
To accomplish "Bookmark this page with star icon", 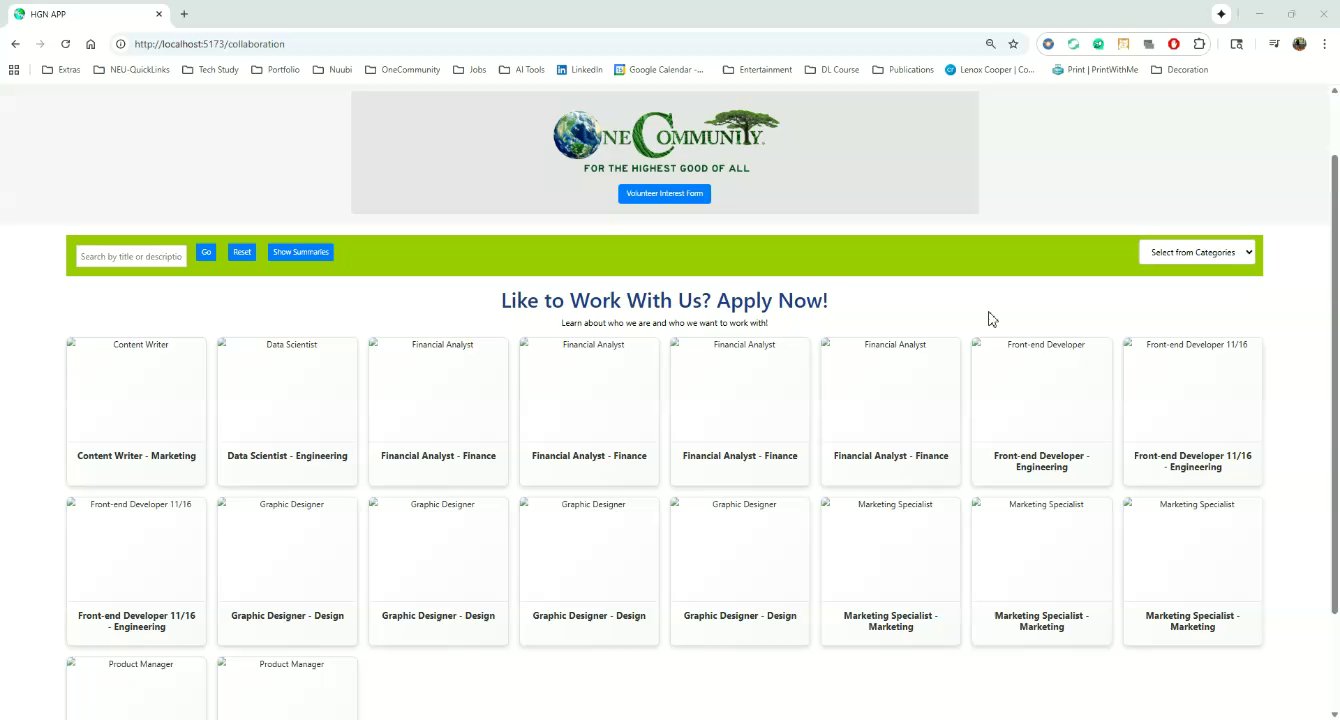I will pyautogui.click(x=1013, y=44).
